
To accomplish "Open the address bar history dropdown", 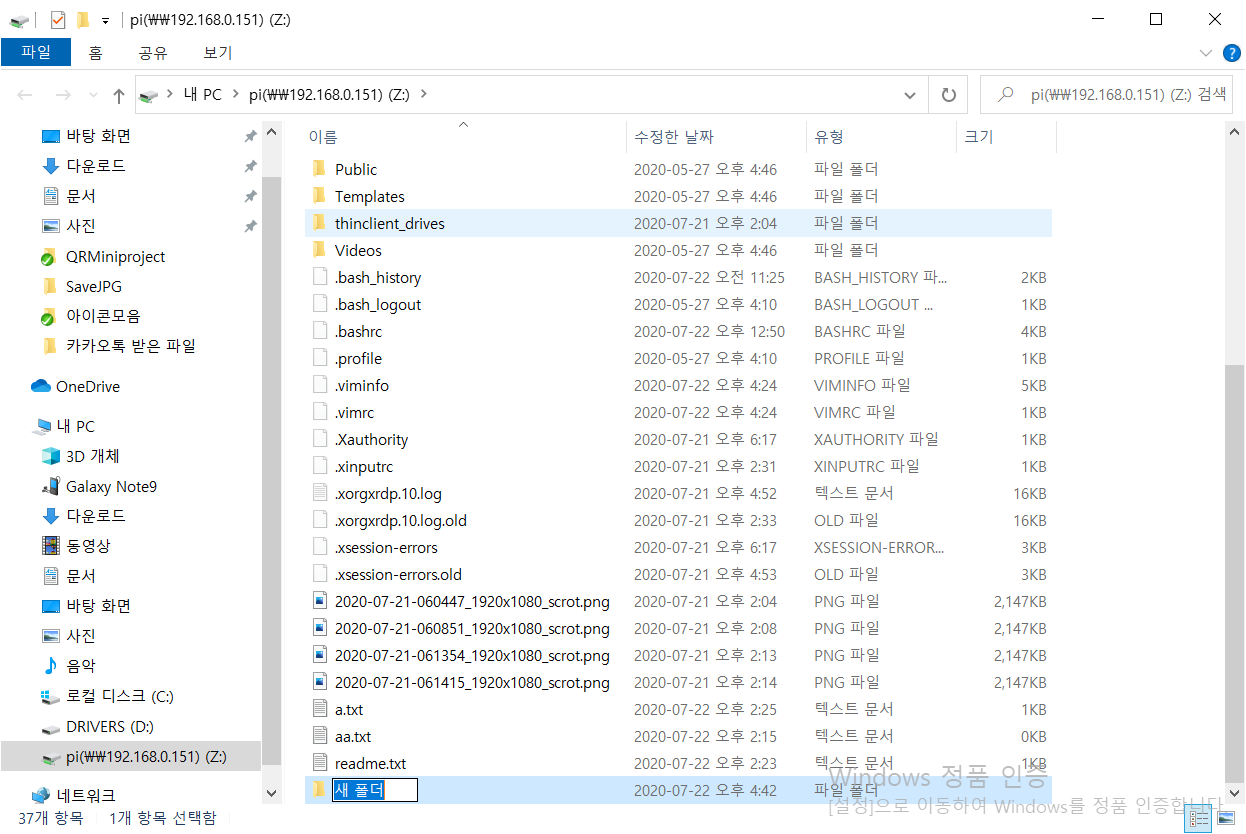I will 909,95.
